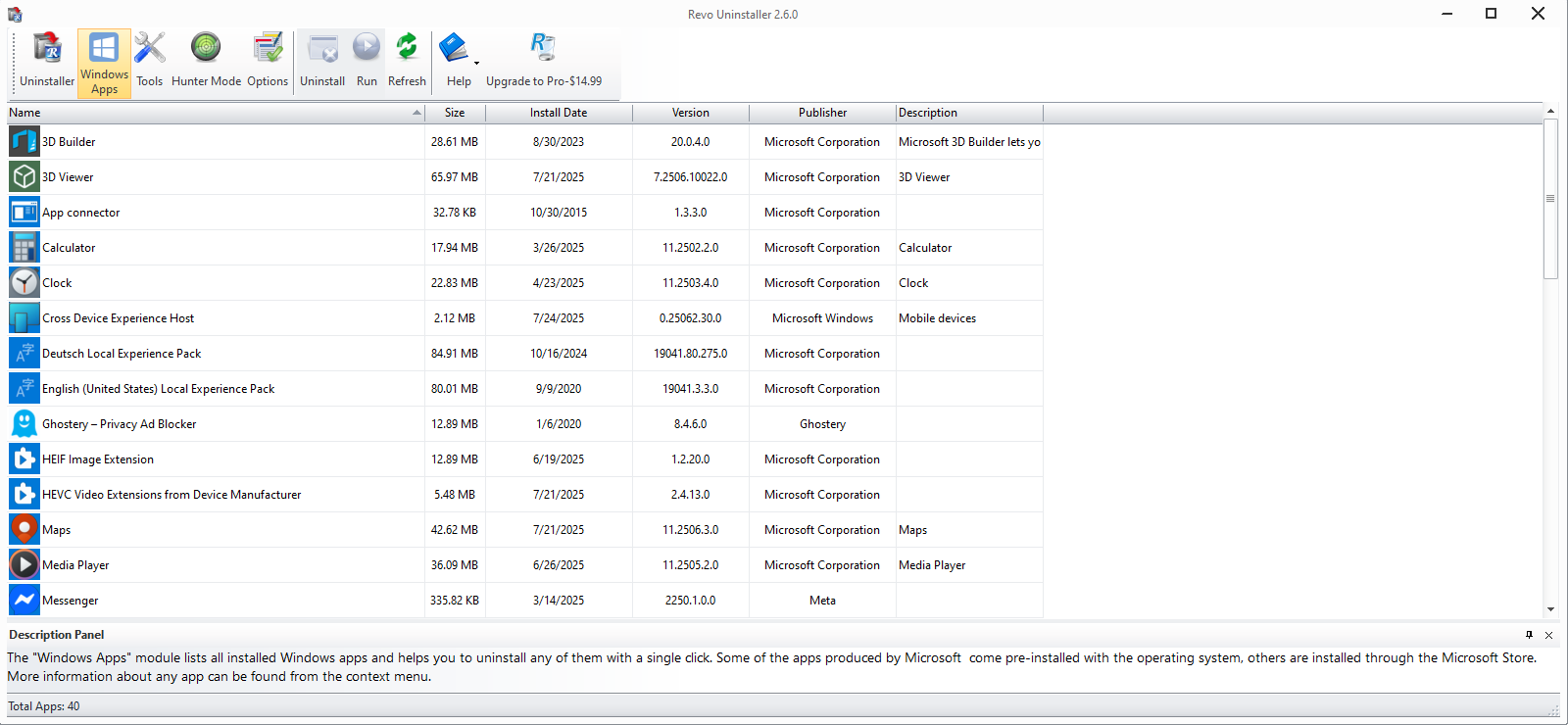The height and width of the screenshot is (725, 1568).
Task: Select the Media Player app icon
Action: (24, 565)
